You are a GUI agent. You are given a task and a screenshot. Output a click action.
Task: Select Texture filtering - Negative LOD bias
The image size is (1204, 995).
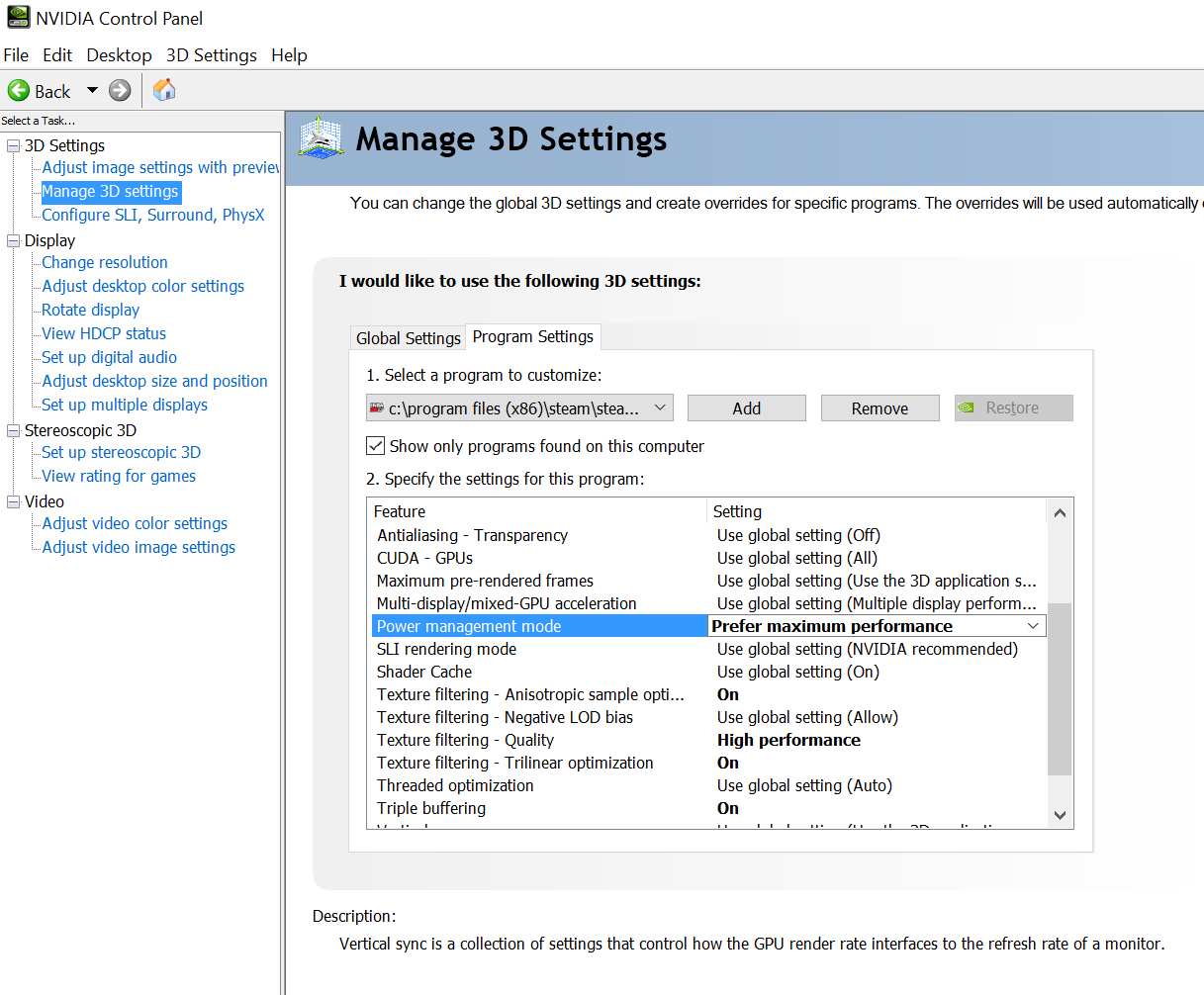(706, 717)
